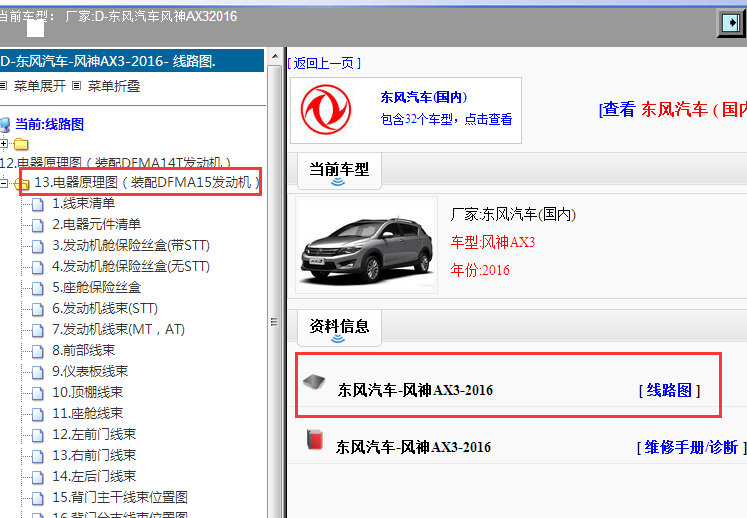Click the 菜单展开 menu expand icon

(3, 86)
